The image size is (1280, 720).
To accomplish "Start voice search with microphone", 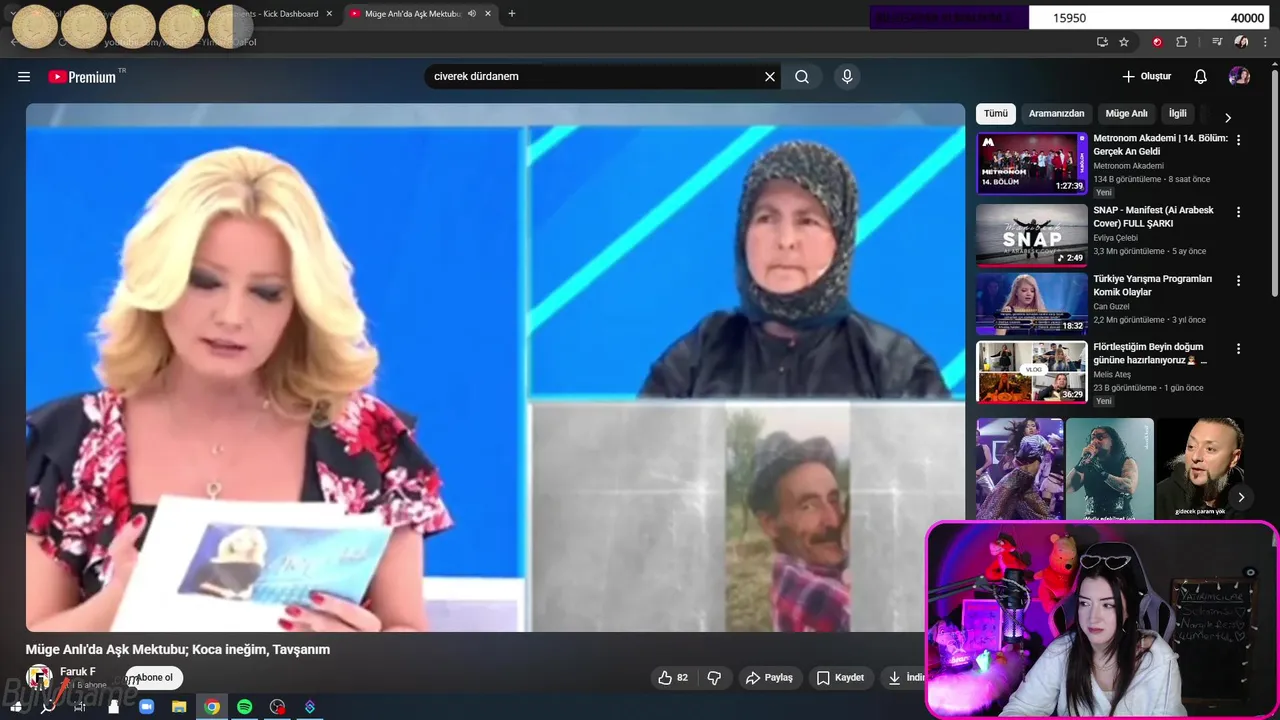I will pyautogui.click(x=847, y=77).
